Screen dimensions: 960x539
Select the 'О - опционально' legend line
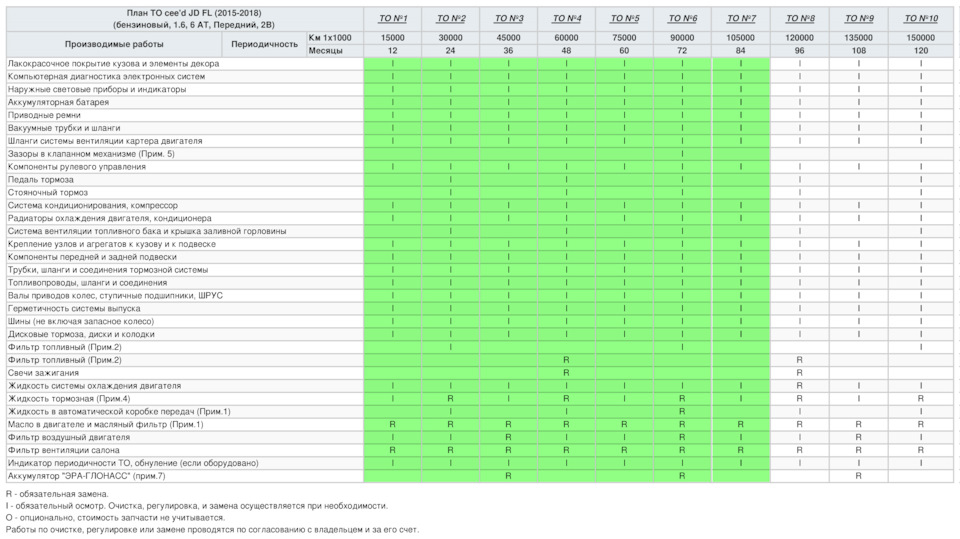[116, 518]
